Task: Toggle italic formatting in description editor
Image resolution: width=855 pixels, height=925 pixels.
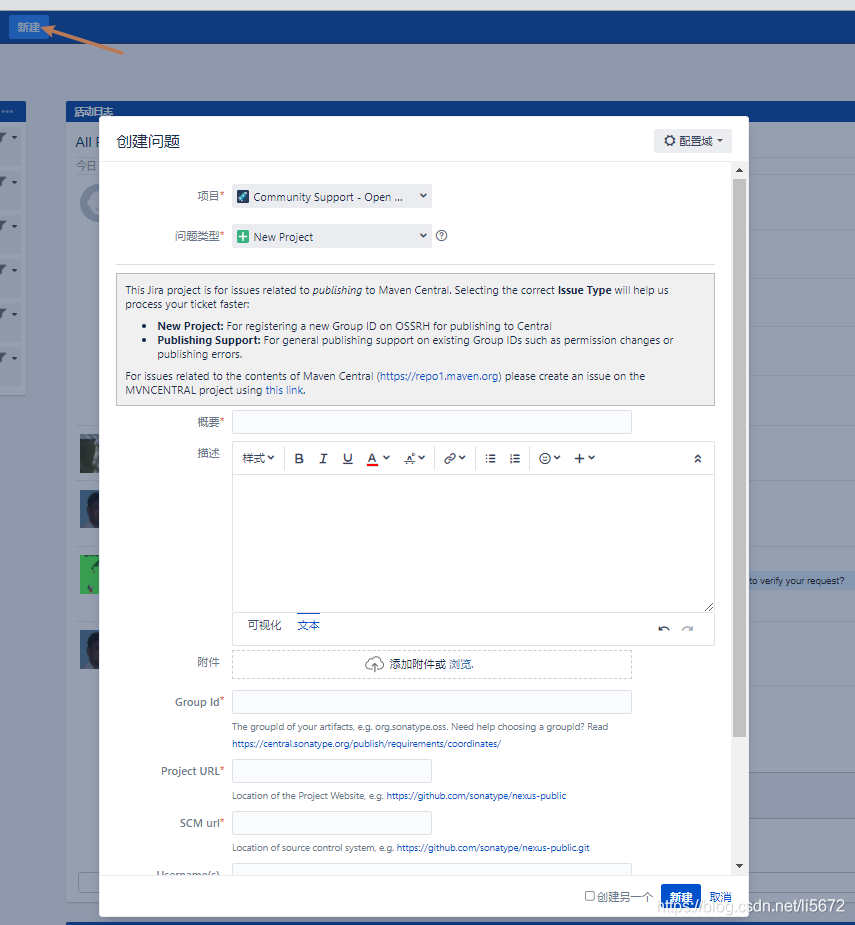Action: point(323,458)
